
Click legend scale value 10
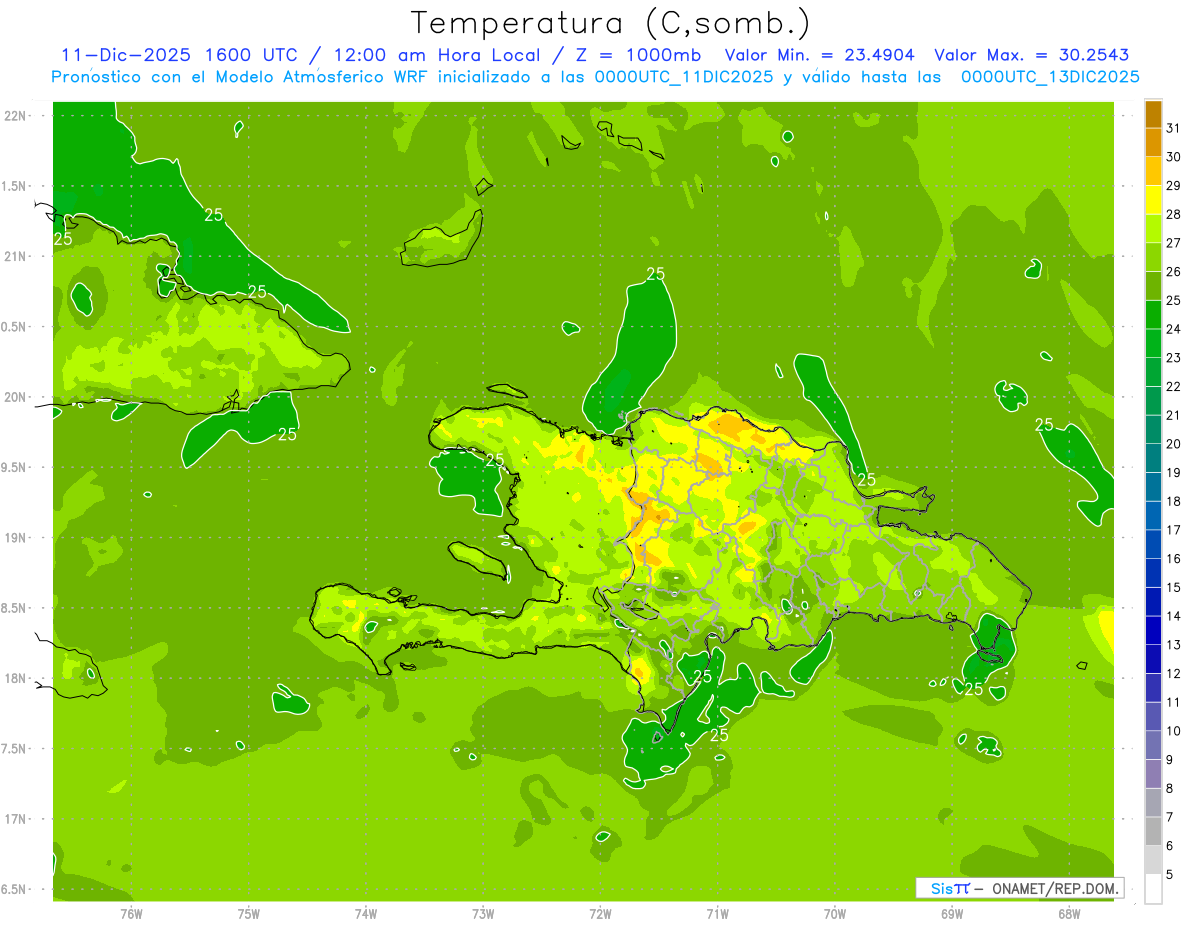1174,731
